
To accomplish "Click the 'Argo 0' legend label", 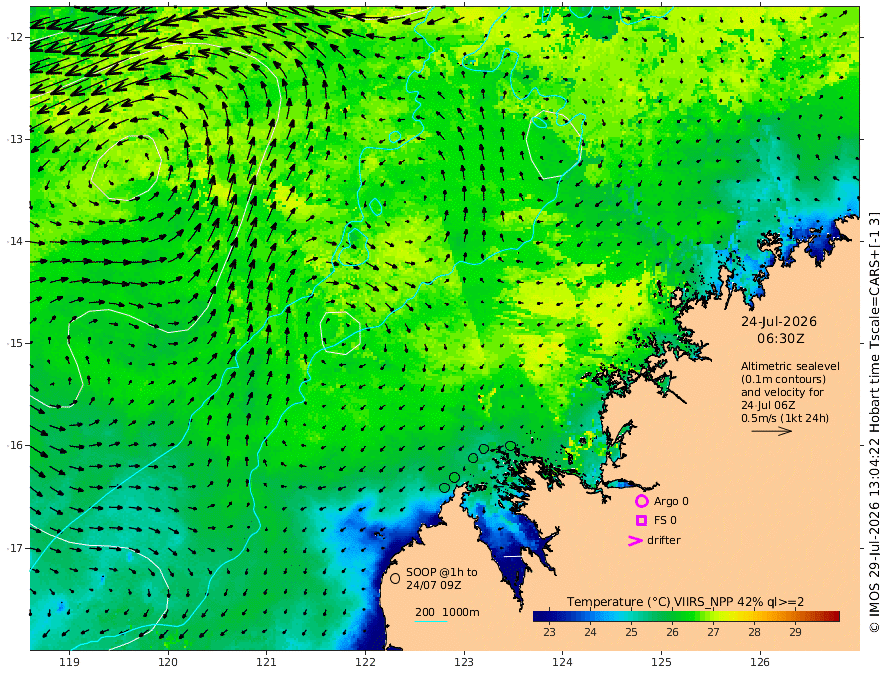I will [671, 502].
